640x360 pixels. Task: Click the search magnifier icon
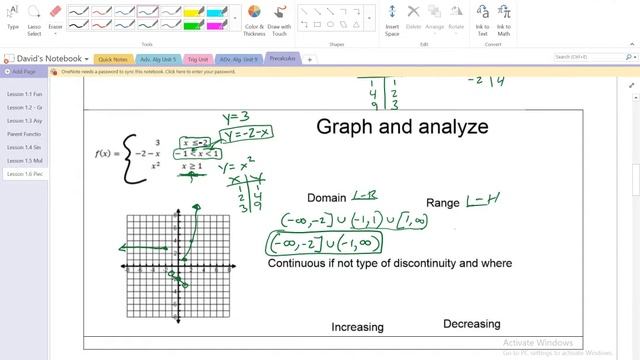tap(629, 57)
